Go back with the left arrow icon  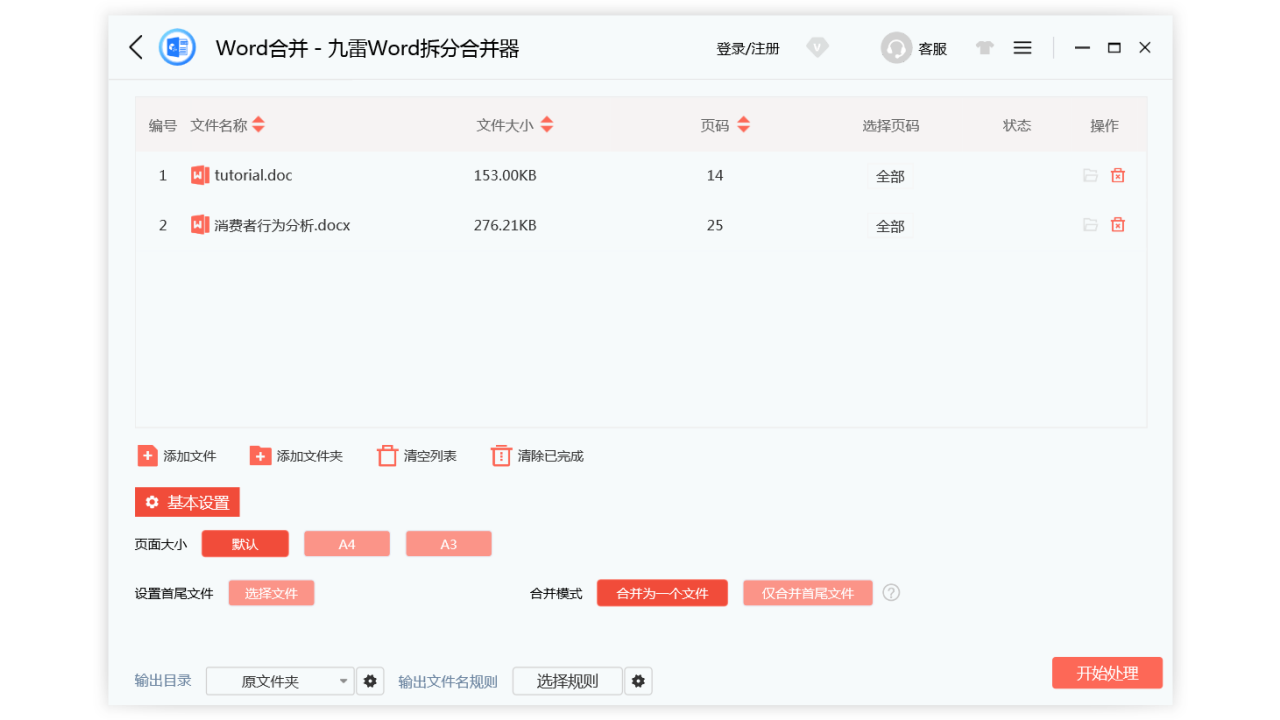pos(136,47)
